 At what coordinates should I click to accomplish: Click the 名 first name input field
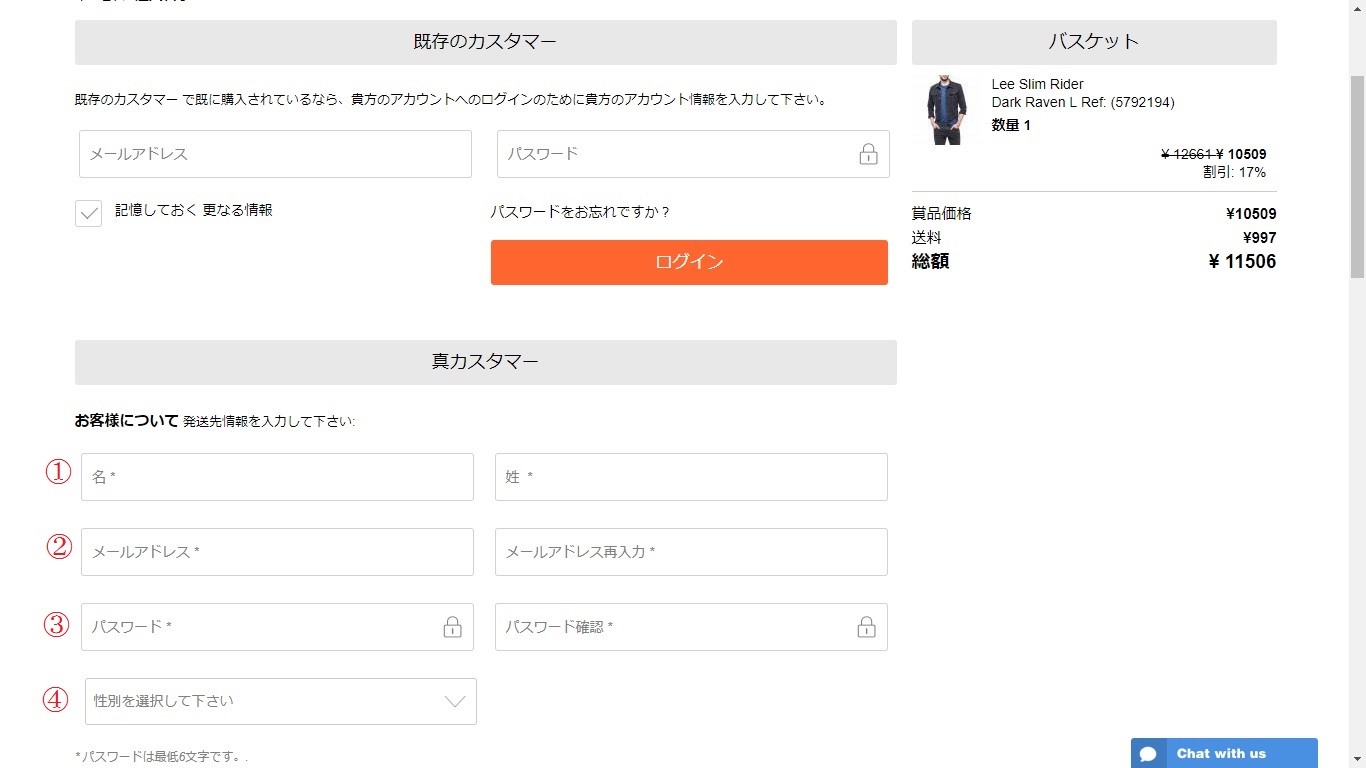point(277,477)
